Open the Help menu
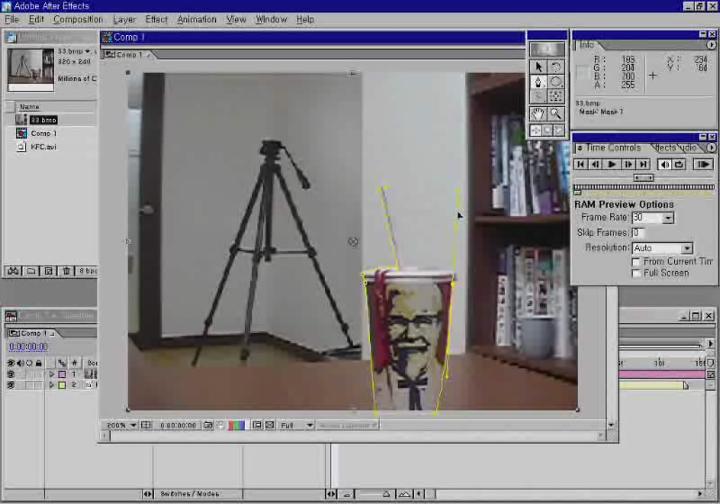The image size is (720, 504). (305, 19)
